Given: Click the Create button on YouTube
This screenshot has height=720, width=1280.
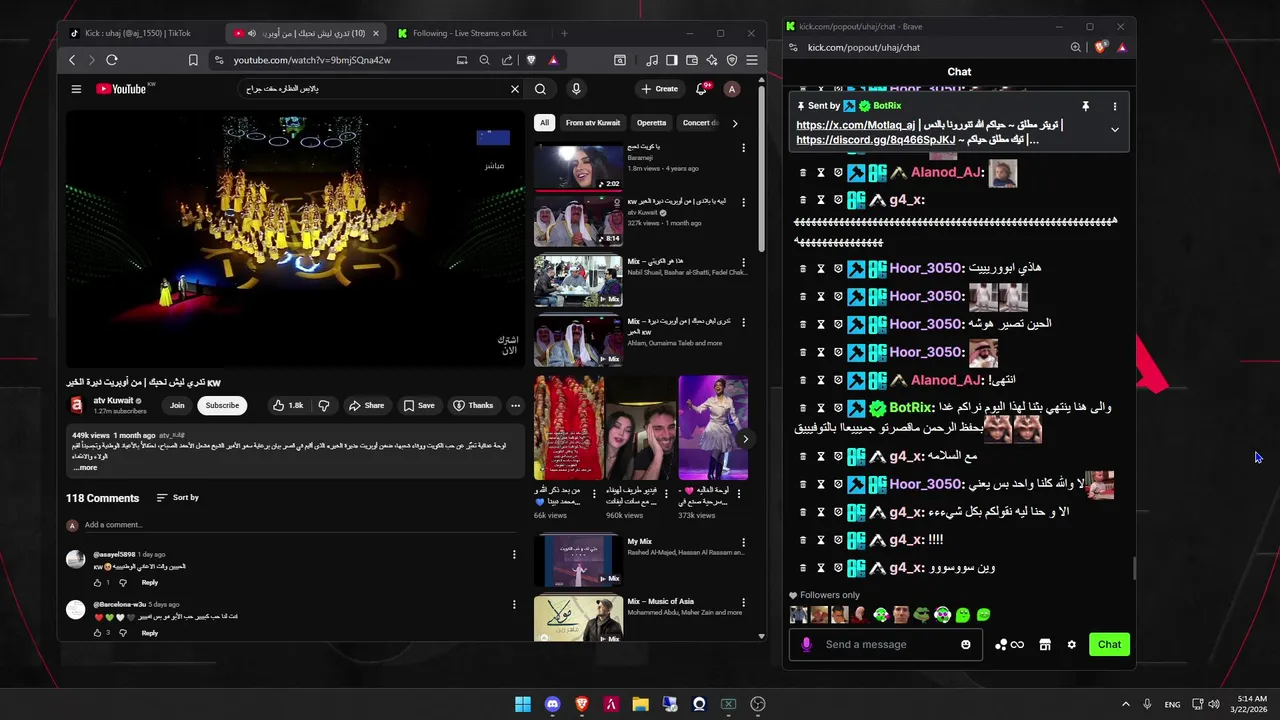Looking at the screenshot, I should tap(660, 89).
